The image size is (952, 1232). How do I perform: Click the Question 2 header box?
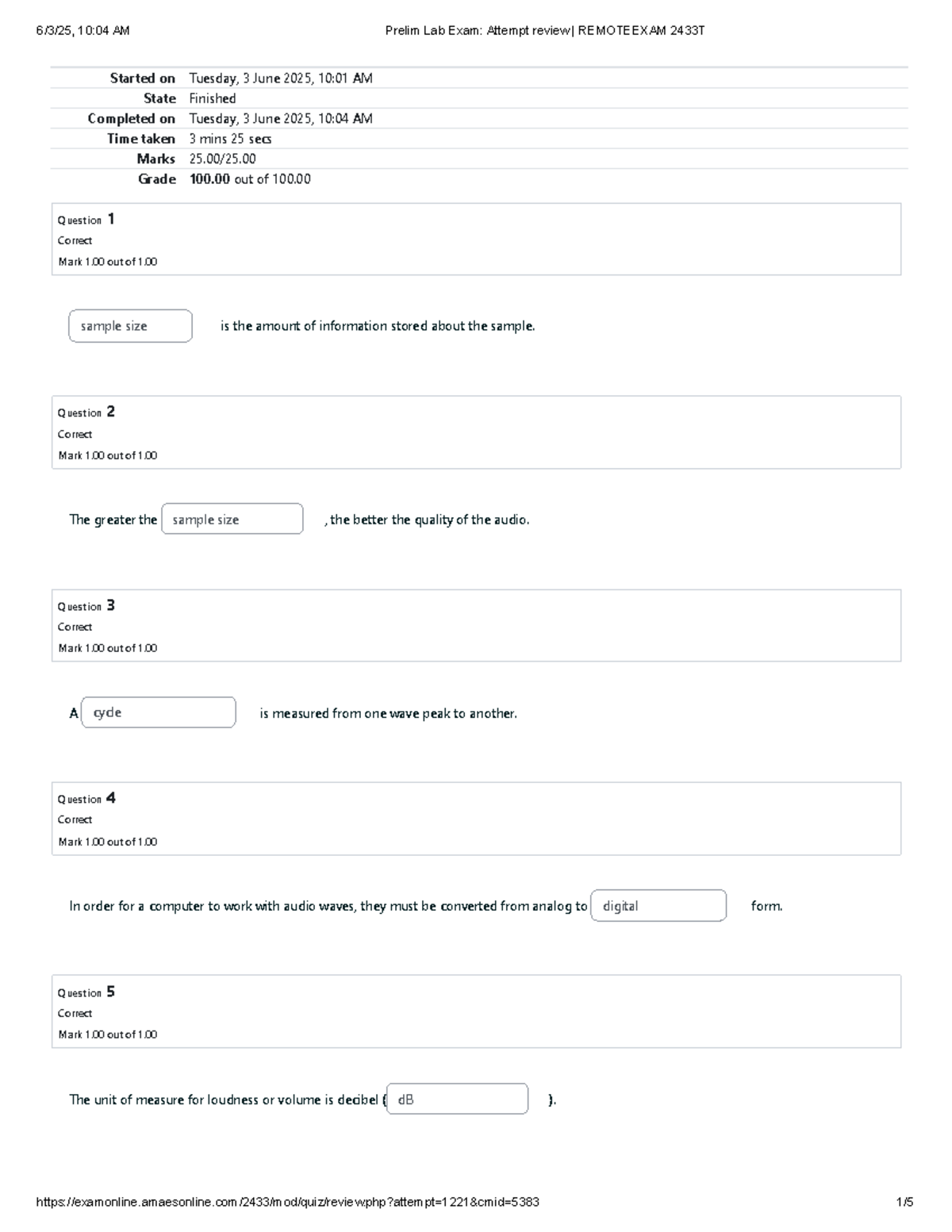pos(476,432)
